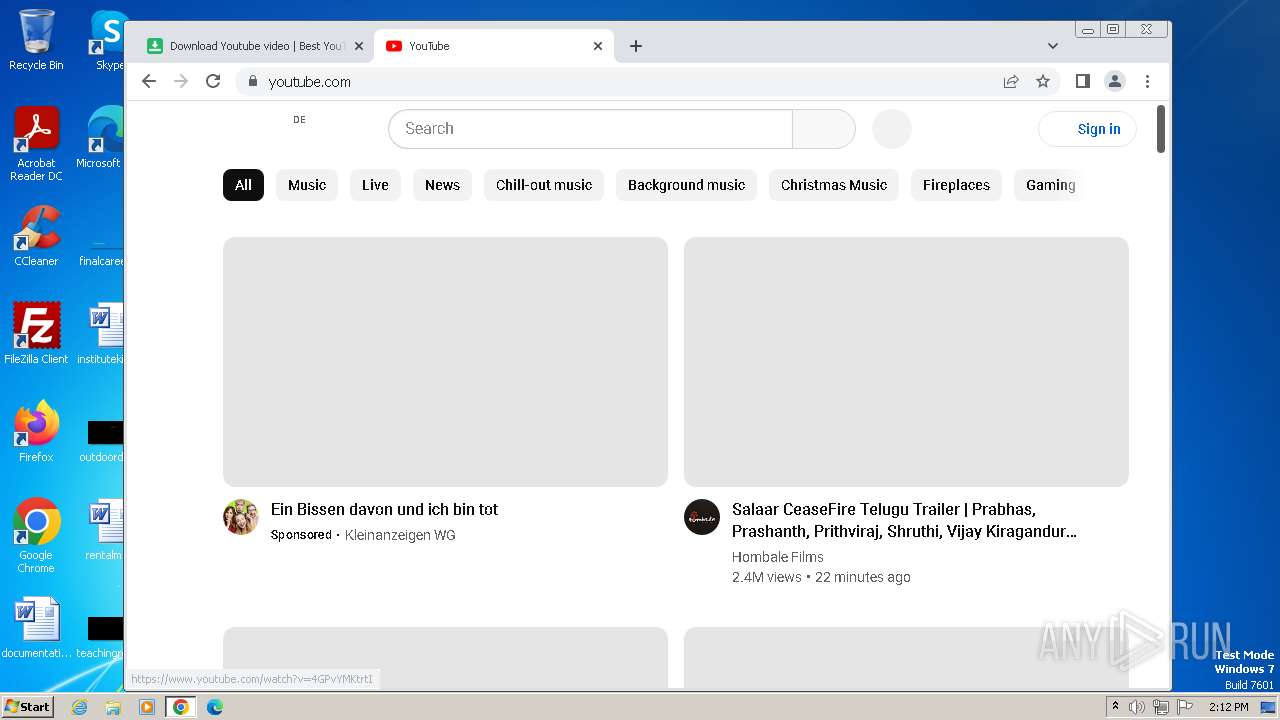This screenshot has height=720, width=1280.
Task: Select documentati... Word file on desktop
Action: coord(36,629)
